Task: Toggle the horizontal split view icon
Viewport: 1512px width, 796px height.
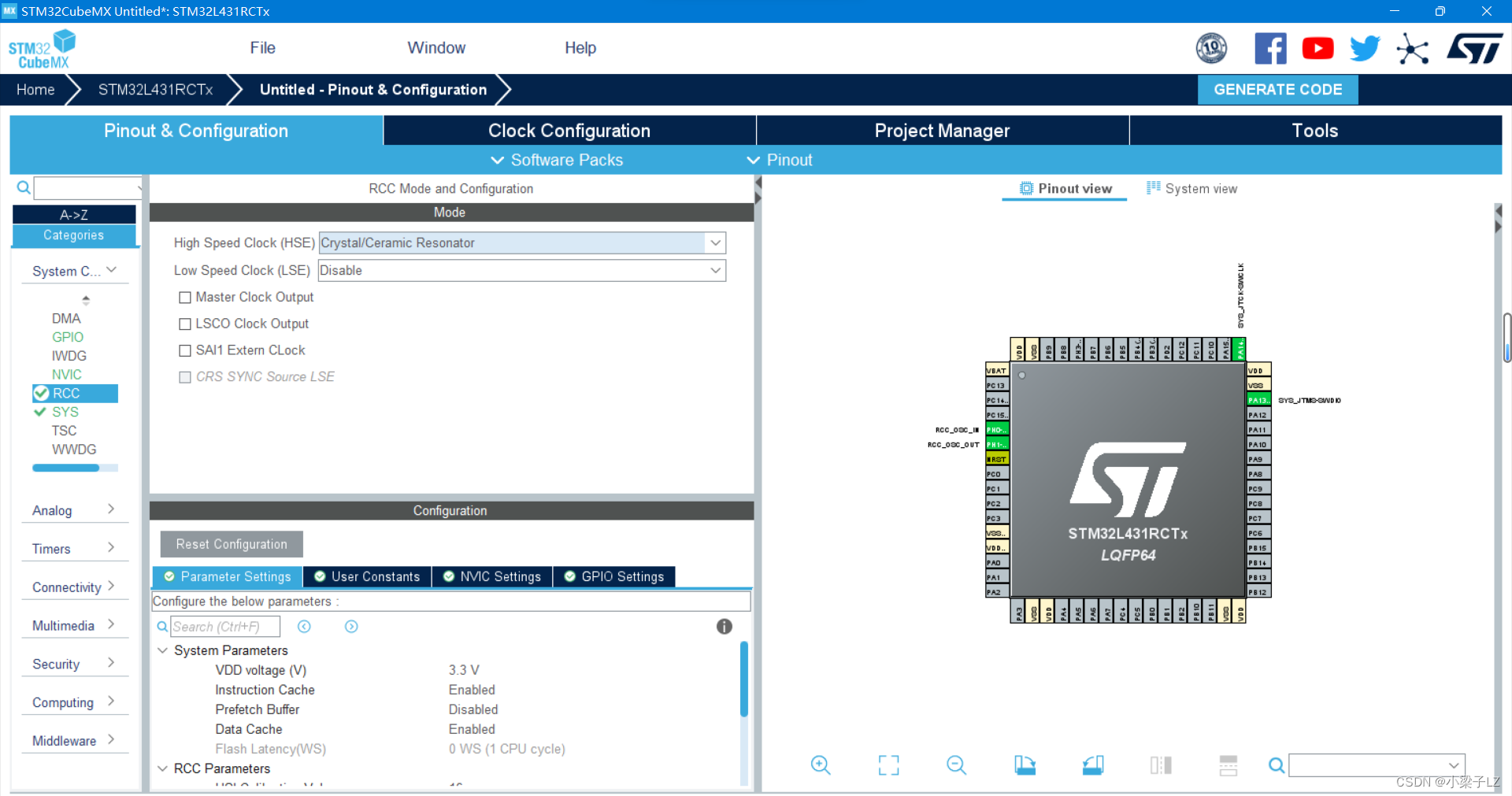Action: (x=1228, y=765)
